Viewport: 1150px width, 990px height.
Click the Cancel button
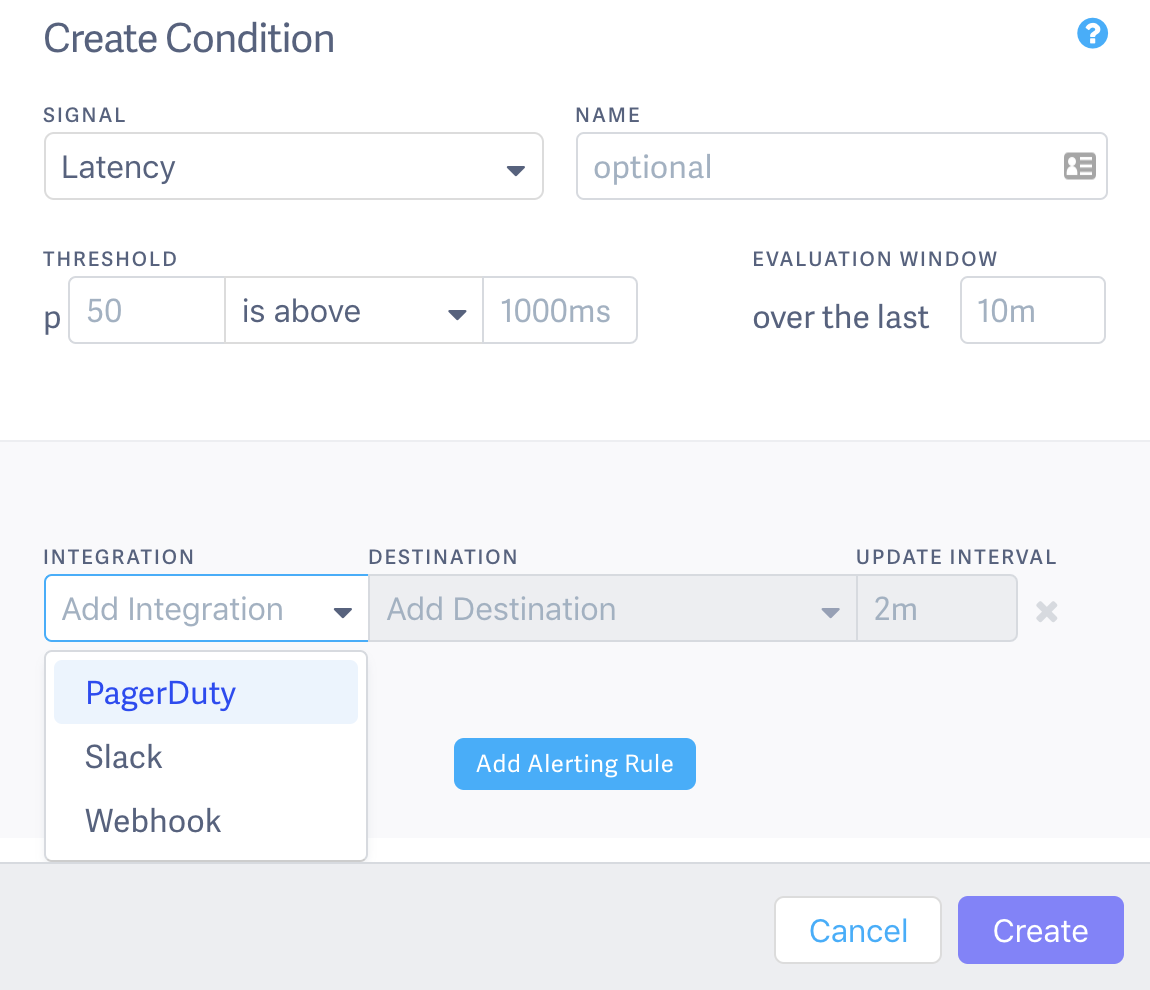[858, 930]
